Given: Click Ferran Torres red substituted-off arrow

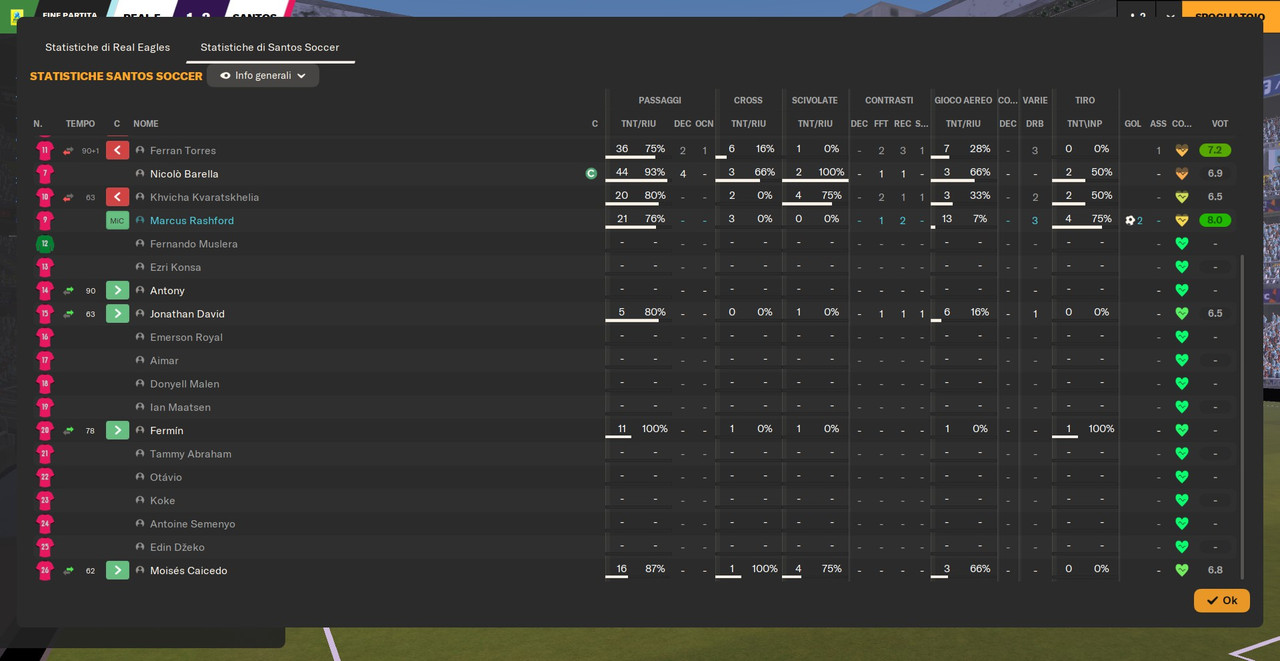Looking at the screenshot, I should pos(117,150).
